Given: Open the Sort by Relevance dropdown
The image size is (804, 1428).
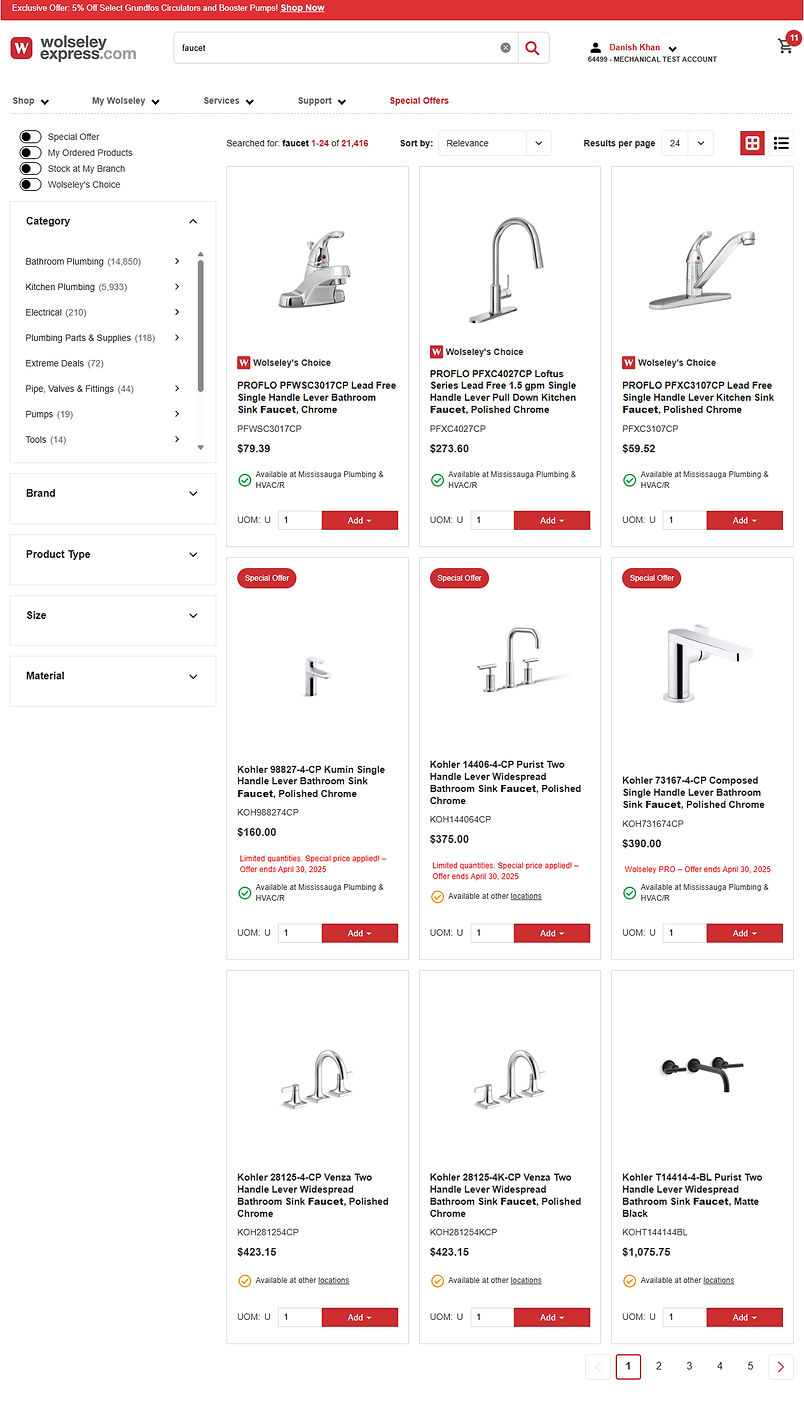Looking at the screenshot, I should coord(494,143).
